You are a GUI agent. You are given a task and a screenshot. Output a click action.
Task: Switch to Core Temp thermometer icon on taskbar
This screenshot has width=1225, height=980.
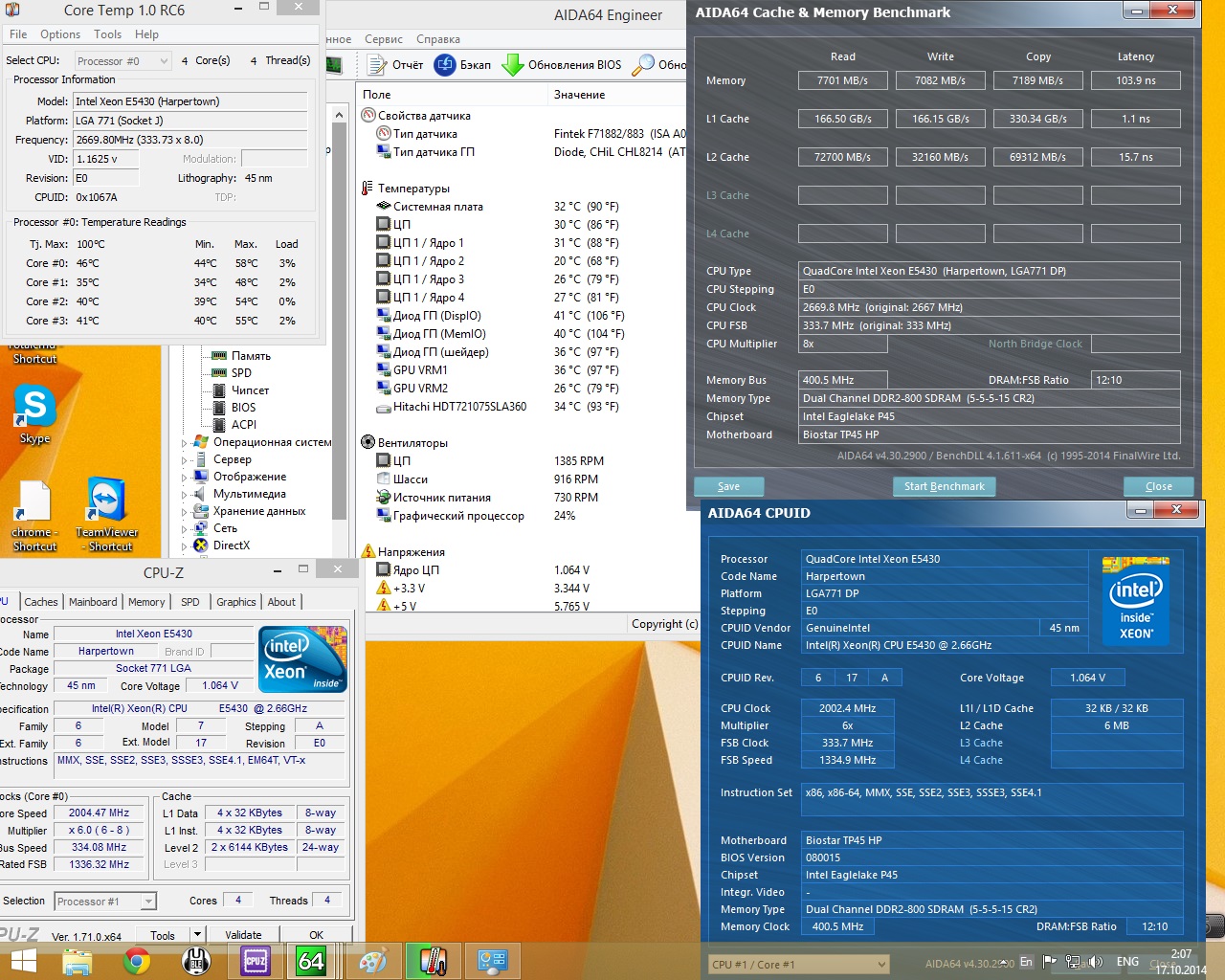click(433, 961)
